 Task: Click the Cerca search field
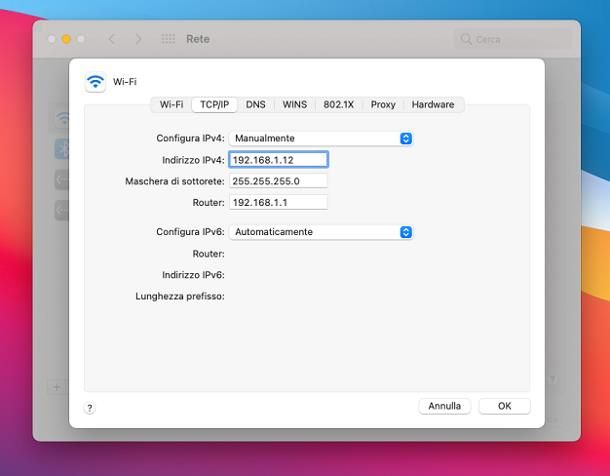514,39
